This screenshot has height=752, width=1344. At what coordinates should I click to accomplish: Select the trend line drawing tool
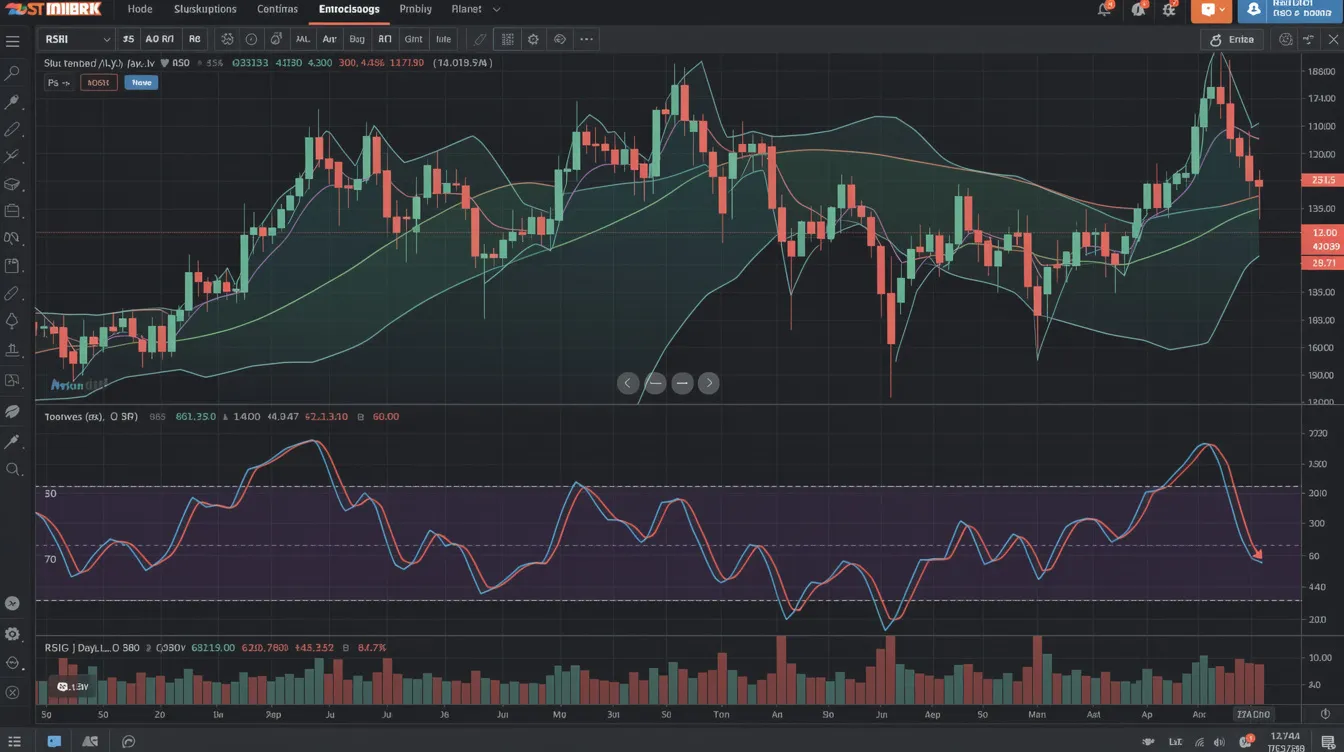click(13, 129)
